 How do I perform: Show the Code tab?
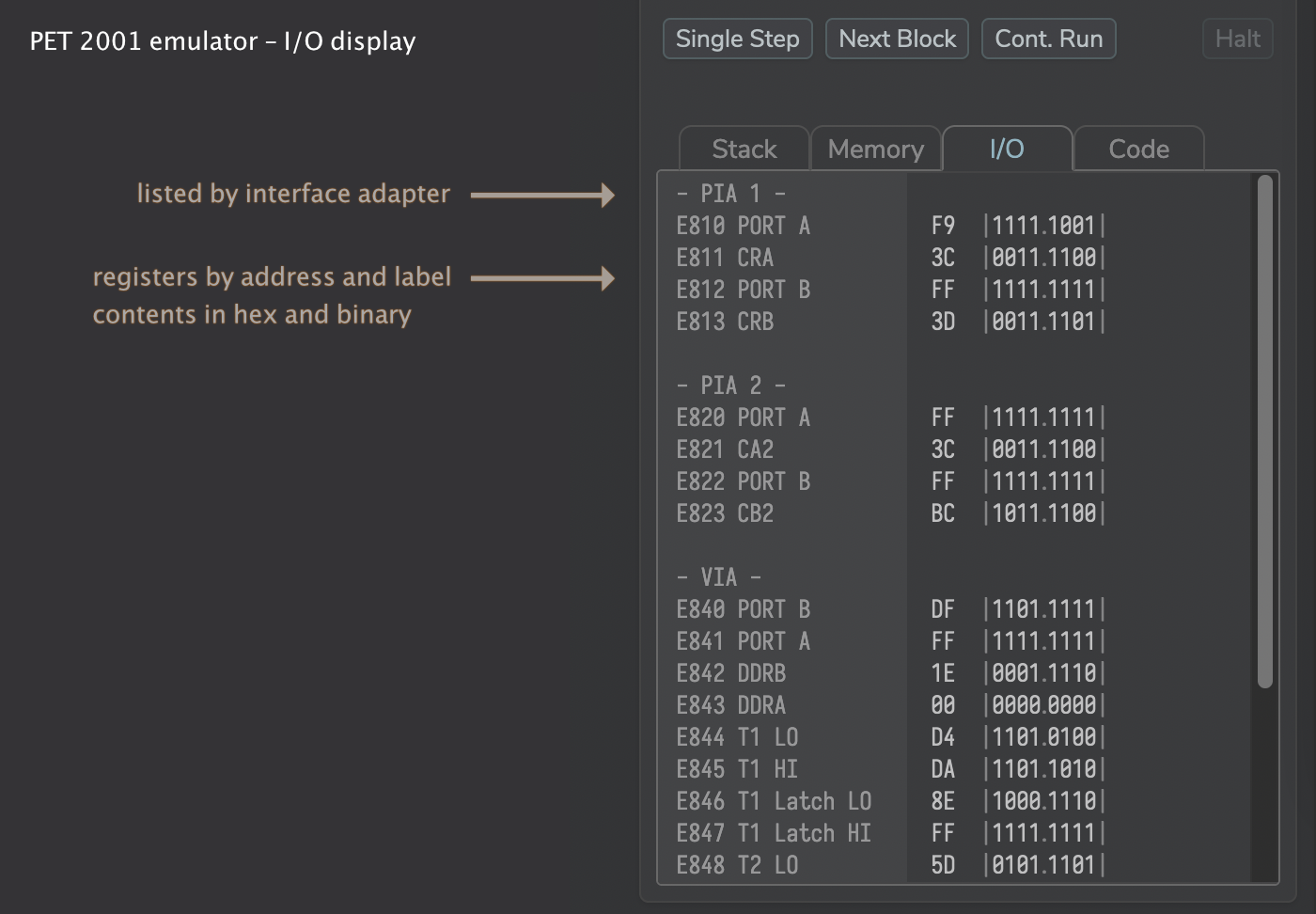coord(1139,149)
